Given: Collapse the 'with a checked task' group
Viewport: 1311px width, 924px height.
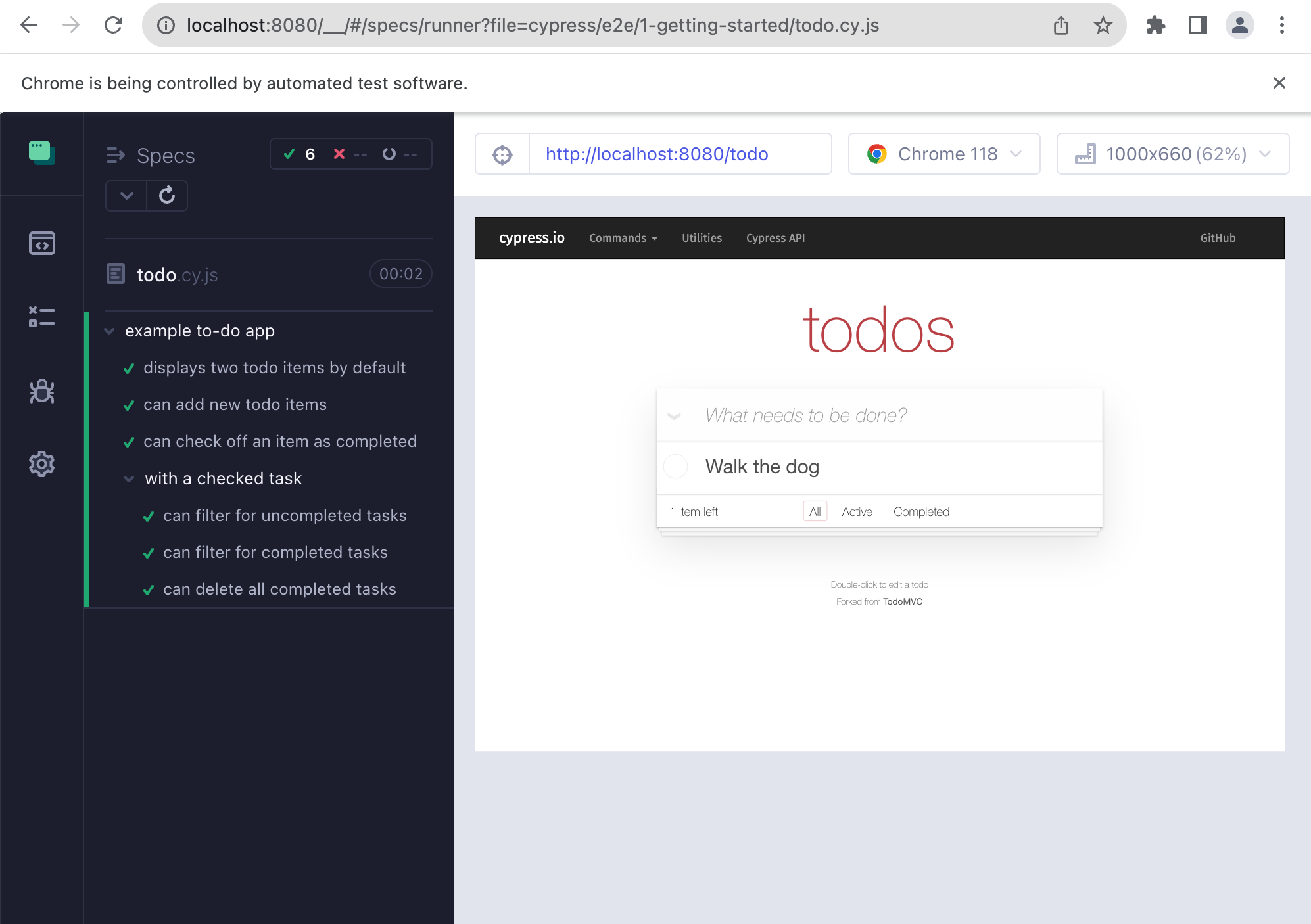Looking at the screenshot, I should point(129,478).
